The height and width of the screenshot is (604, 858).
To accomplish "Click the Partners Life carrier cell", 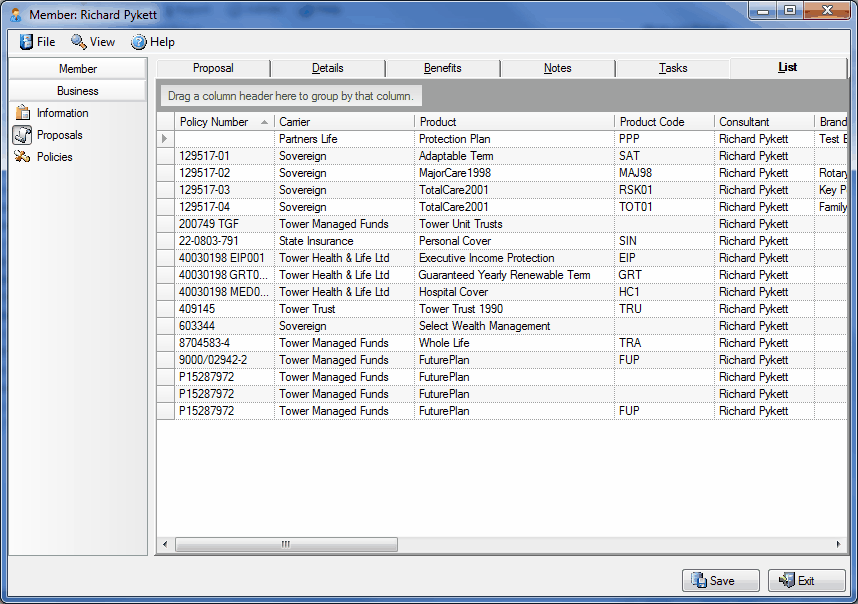I will [344, 139].
